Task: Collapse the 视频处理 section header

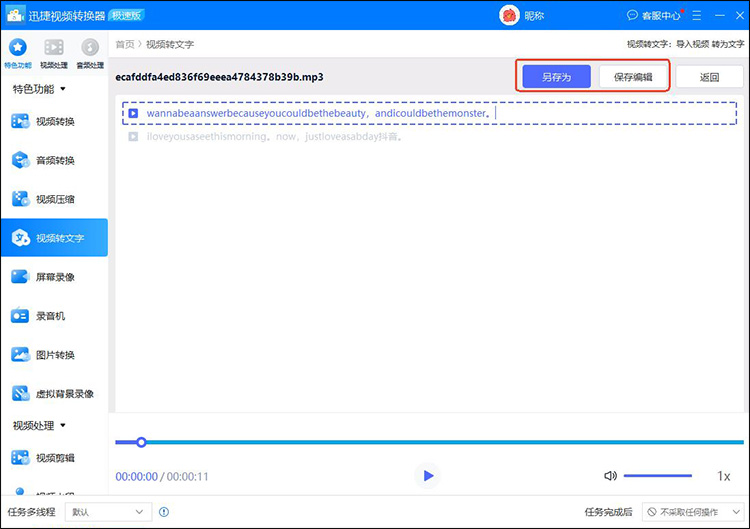Action: 39,425
